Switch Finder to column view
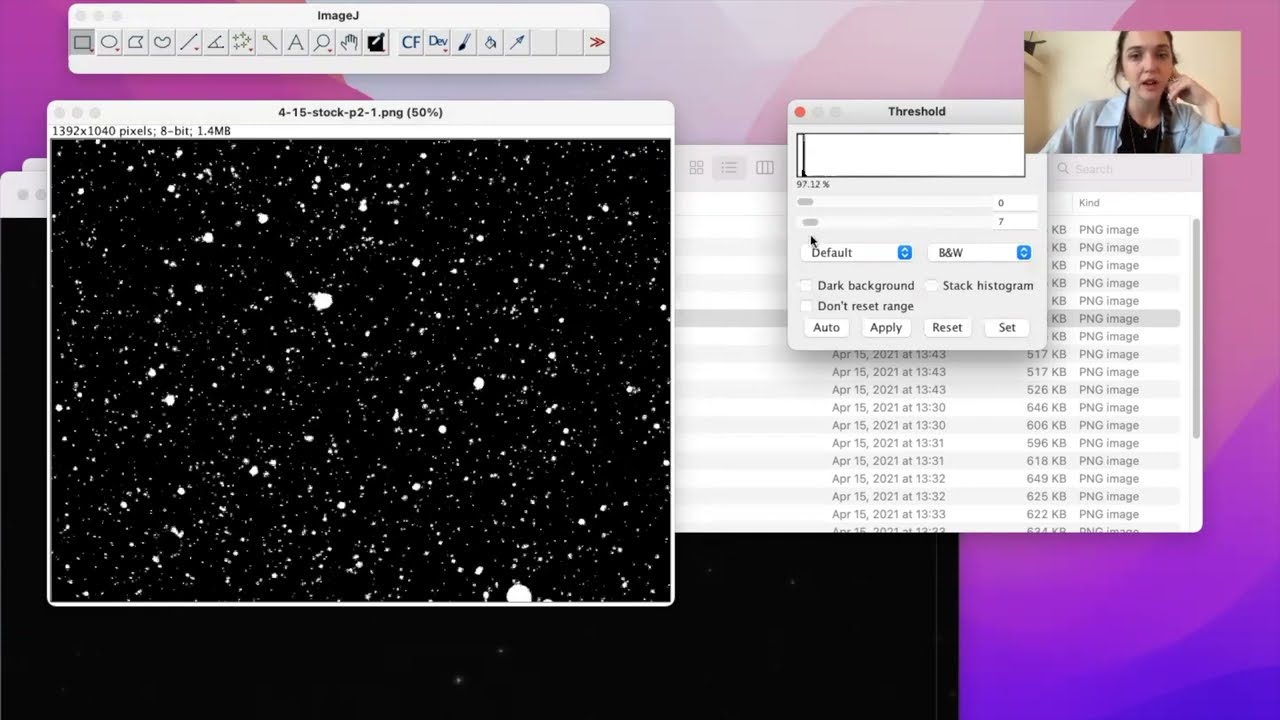1280x720 pixels. click(x=765, y=168)
